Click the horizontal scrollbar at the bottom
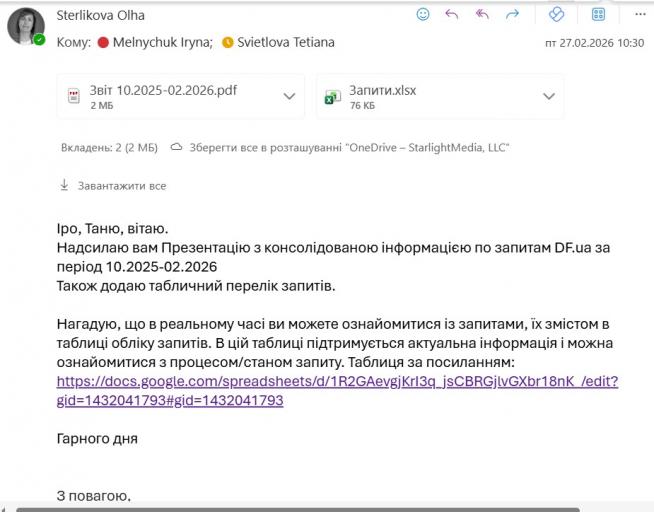This screenshot has height=512, width=654. click(298, 509)
